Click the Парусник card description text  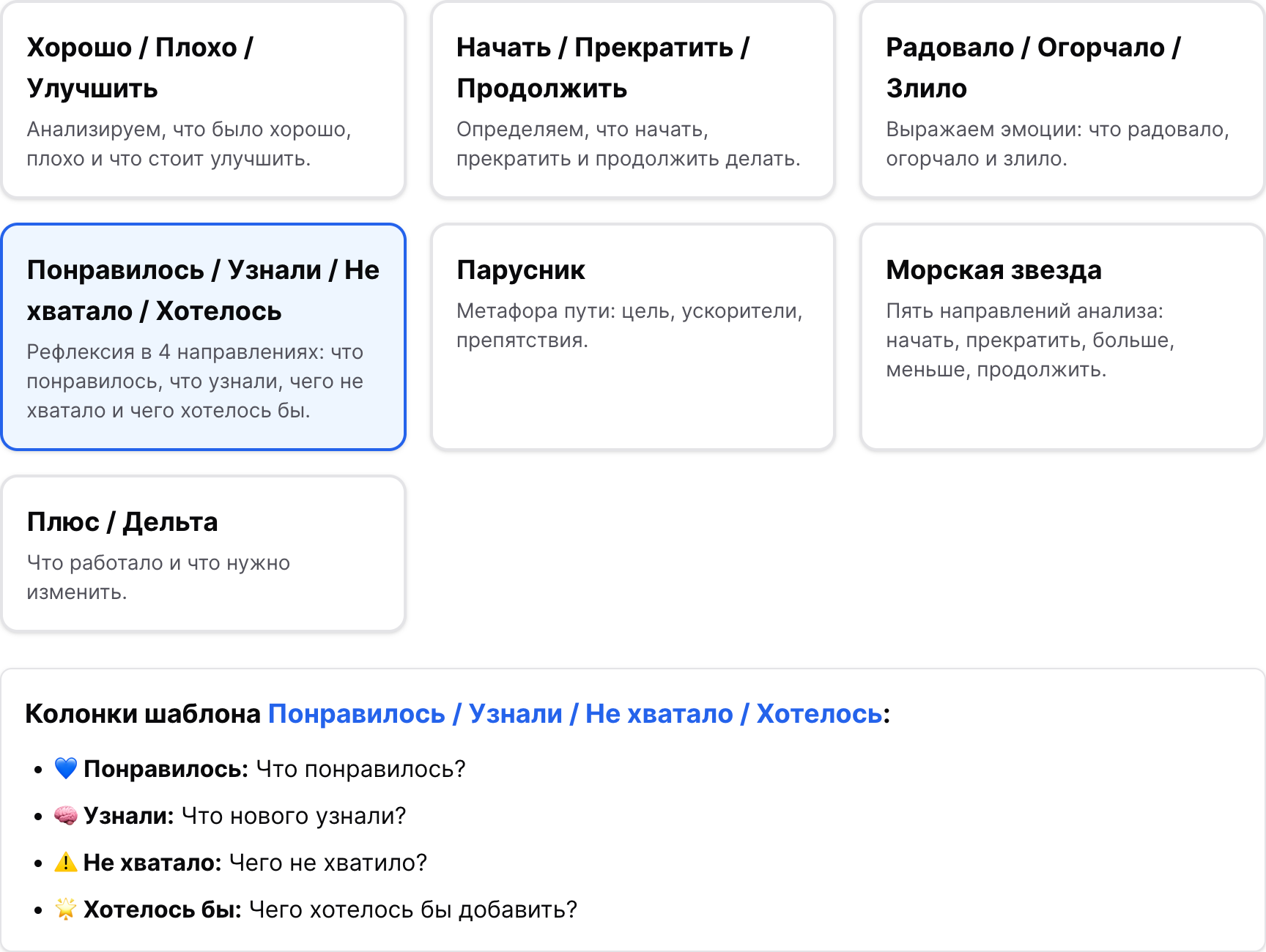(629, 325)
